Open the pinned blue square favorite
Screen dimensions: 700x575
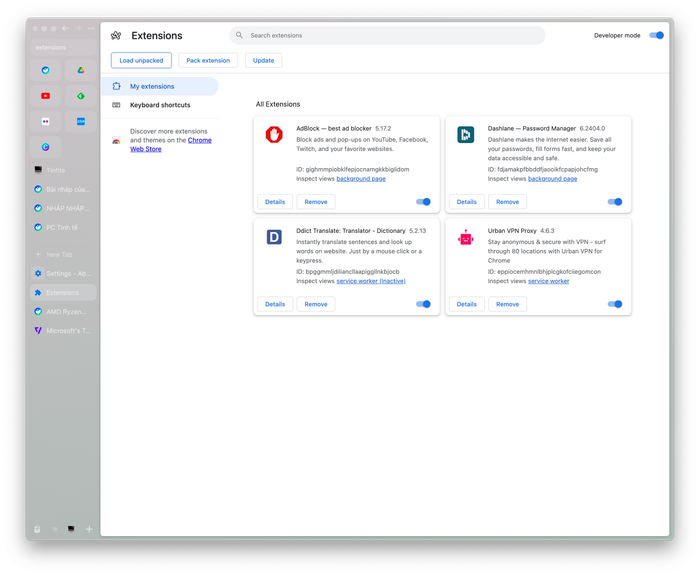click(x=81, y=121)
